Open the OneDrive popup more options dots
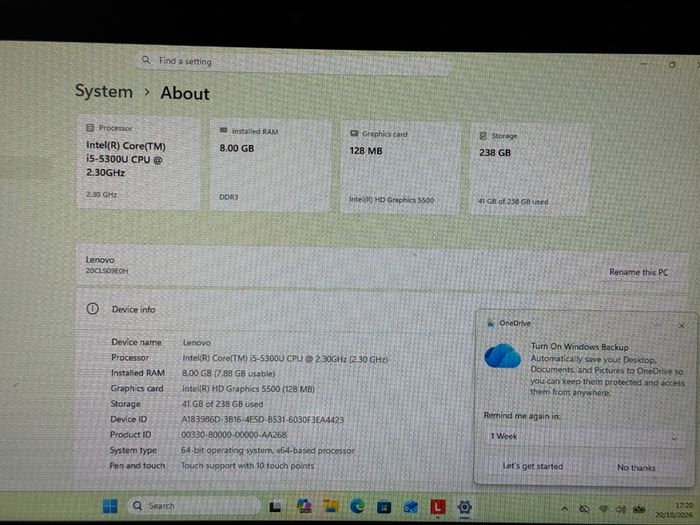The width and height of the screenshot is (700, 525). pos(657,325)
